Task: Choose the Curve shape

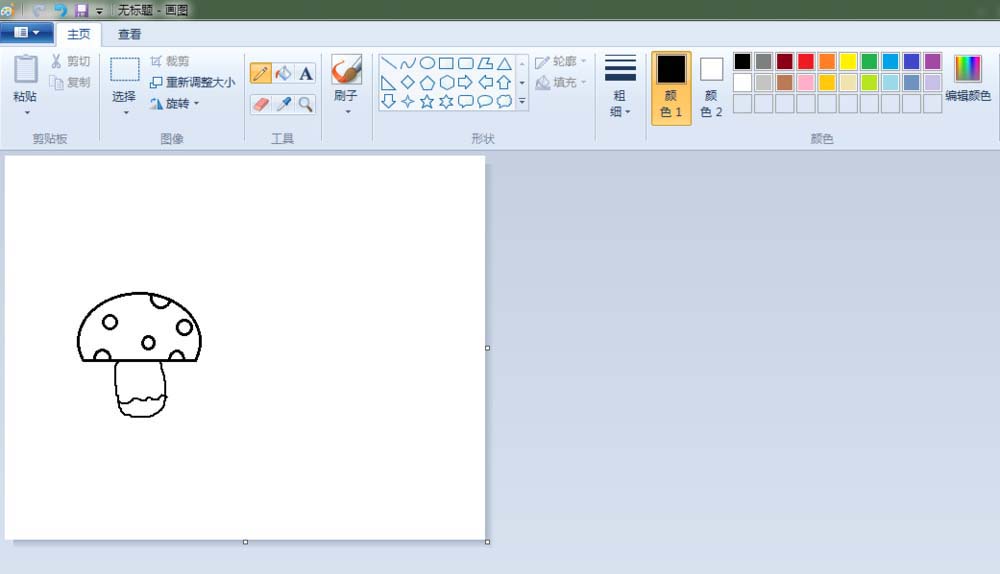Action: pyautogui.click(x=408, y=63)
